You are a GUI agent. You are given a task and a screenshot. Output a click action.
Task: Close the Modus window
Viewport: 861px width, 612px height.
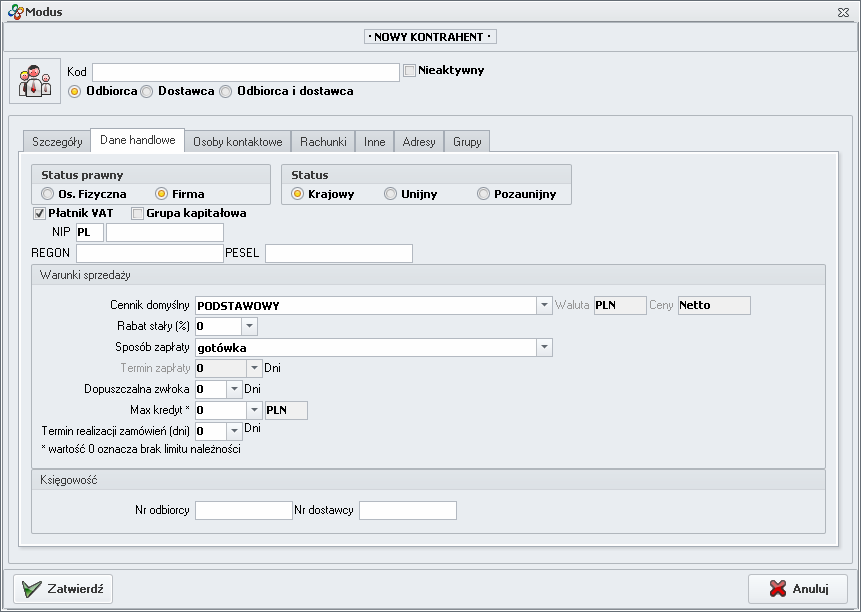point(843,12)
